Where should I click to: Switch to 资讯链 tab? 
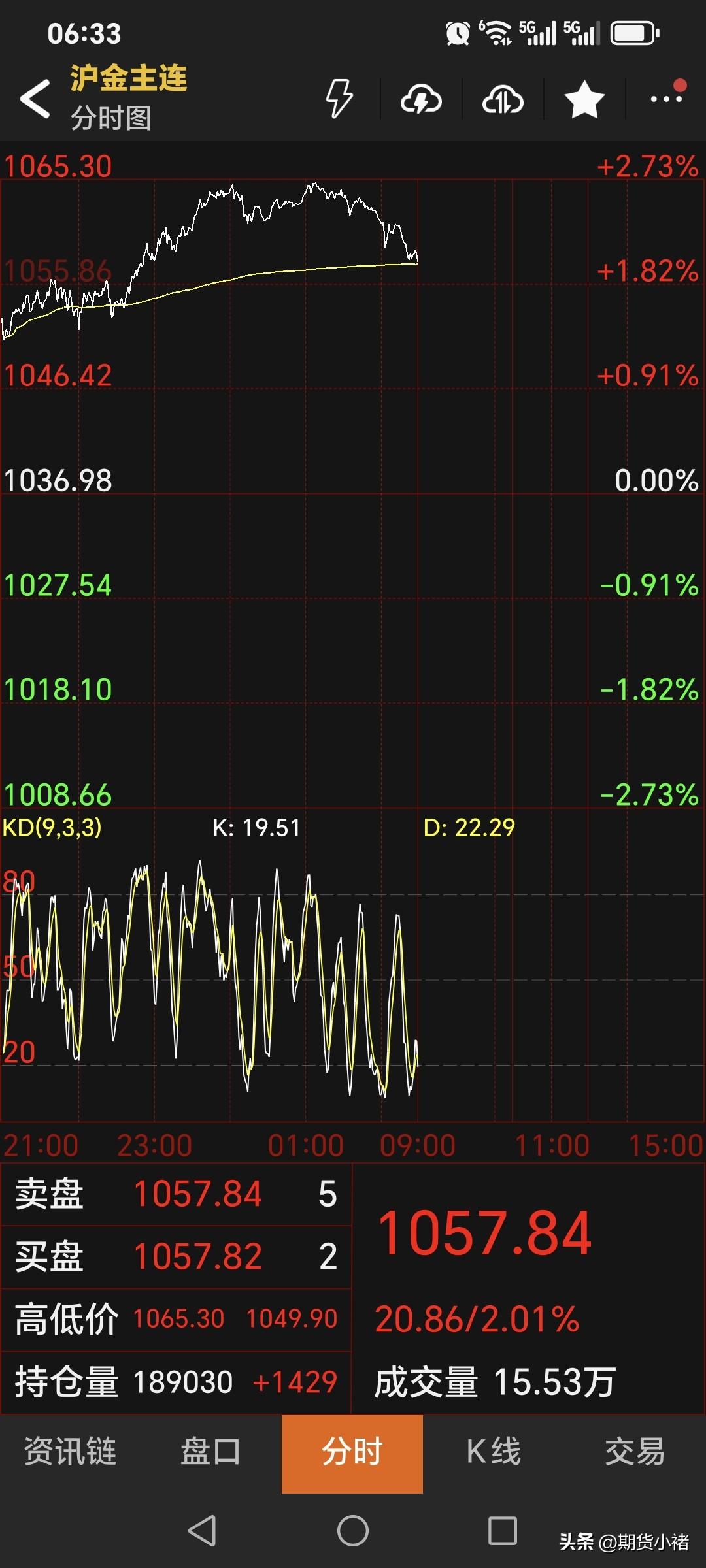point(70,1452)
